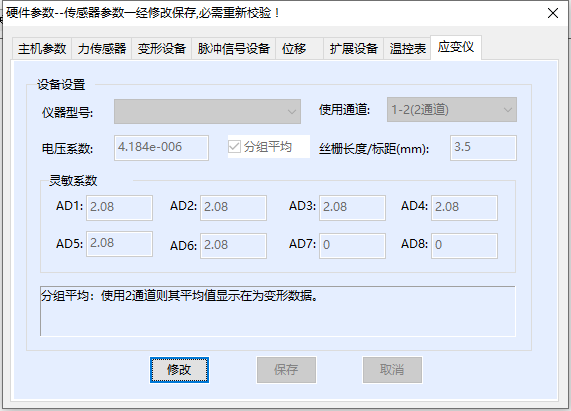This screenshot has height=411, width=571.
Task: Click the 电压系数 input field
Action: coord(161,148)
